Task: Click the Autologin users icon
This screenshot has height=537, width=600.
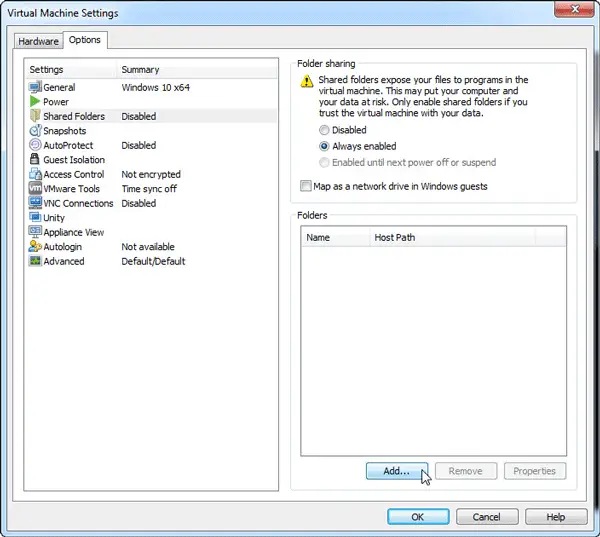Action: click(35, 246)
